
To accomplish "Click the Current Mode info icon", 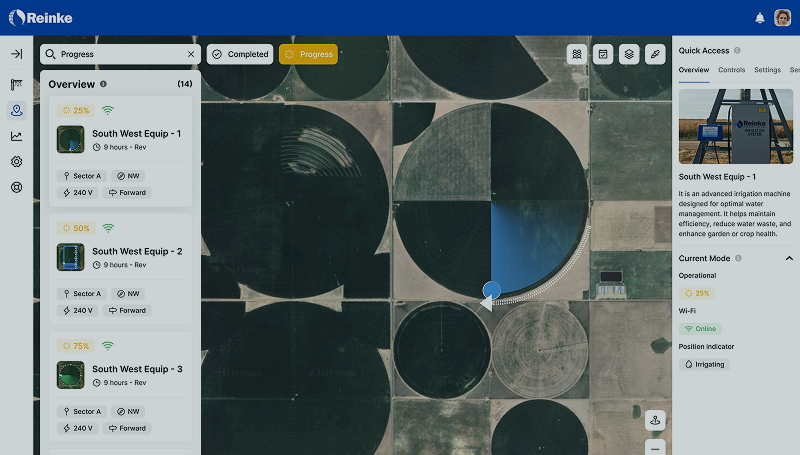I will [x=738, y=258].
